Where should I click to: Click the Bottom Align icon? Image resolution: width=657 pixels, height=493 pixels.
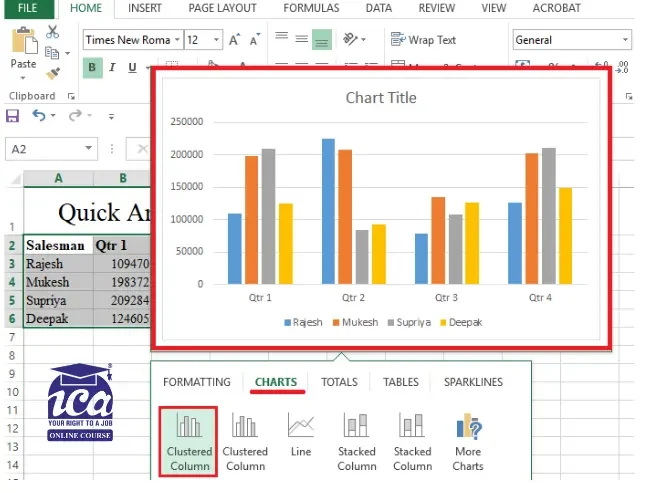click(x=322, y=39)
